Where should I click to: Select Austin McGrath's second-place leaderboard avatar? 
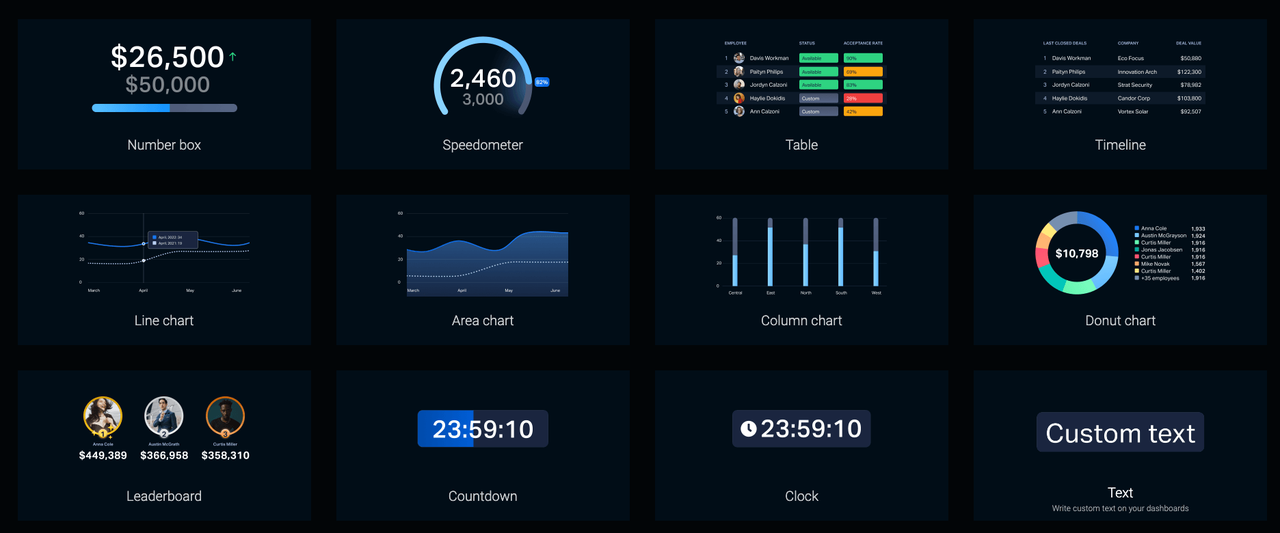(164, 416)
